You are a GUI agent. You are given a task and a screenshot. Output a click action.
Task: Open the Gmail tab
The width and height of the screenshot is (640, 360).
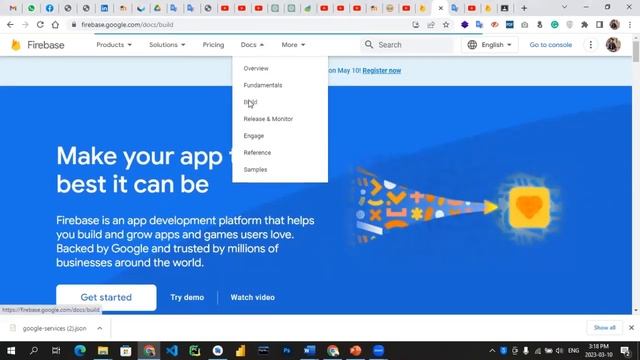point(13,8)
